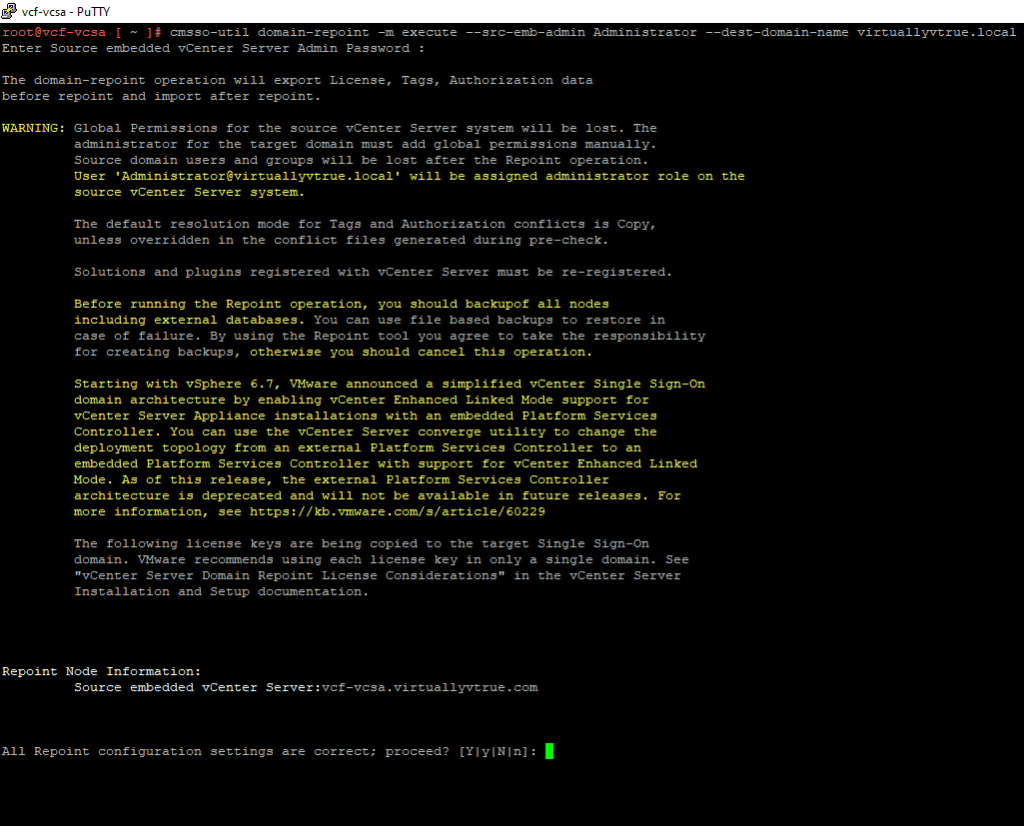This screenshot has height=826, width=1024.
Task: Click the PuTTY icon in the title bar
Action: point(11,11)
